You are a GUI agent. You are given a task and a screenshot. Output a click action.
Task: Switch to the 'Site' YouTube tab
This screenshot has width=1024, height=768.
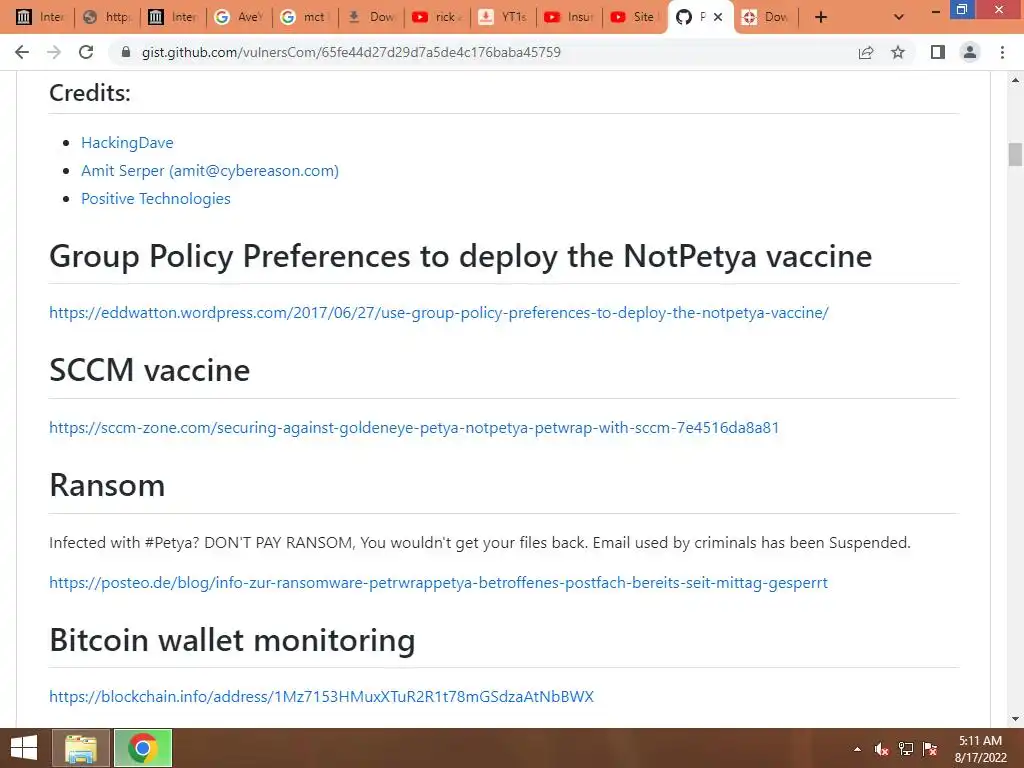coord(634,17)
